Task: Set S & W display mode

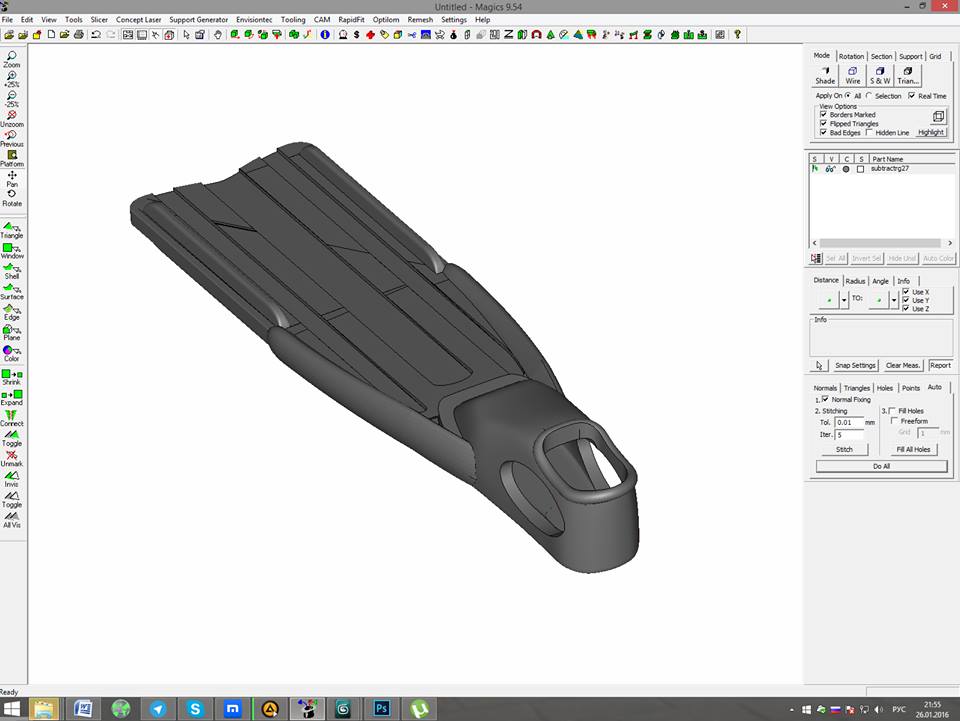Action: click(880, 75)
